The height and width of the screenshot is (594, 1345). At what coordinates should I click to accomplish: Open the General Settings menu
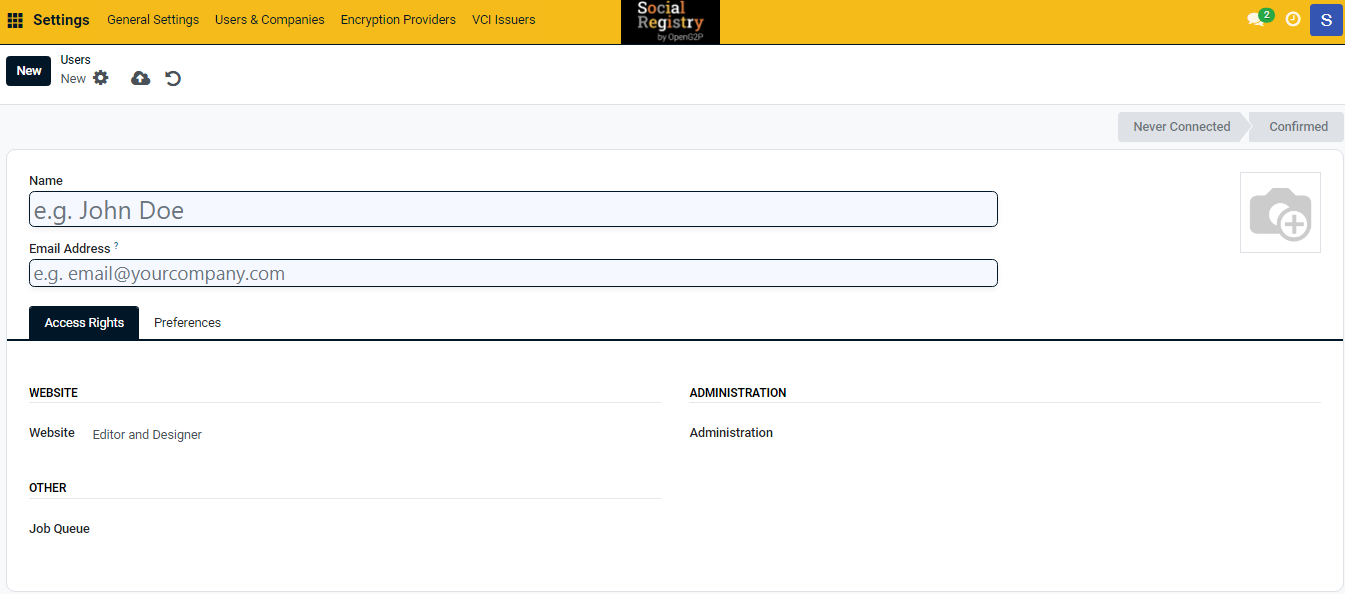pos(153,20)
